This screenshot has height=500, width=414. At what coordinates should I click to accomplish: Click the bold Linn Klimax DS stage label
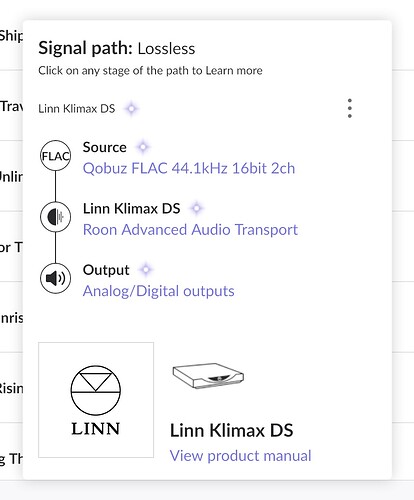132,208
